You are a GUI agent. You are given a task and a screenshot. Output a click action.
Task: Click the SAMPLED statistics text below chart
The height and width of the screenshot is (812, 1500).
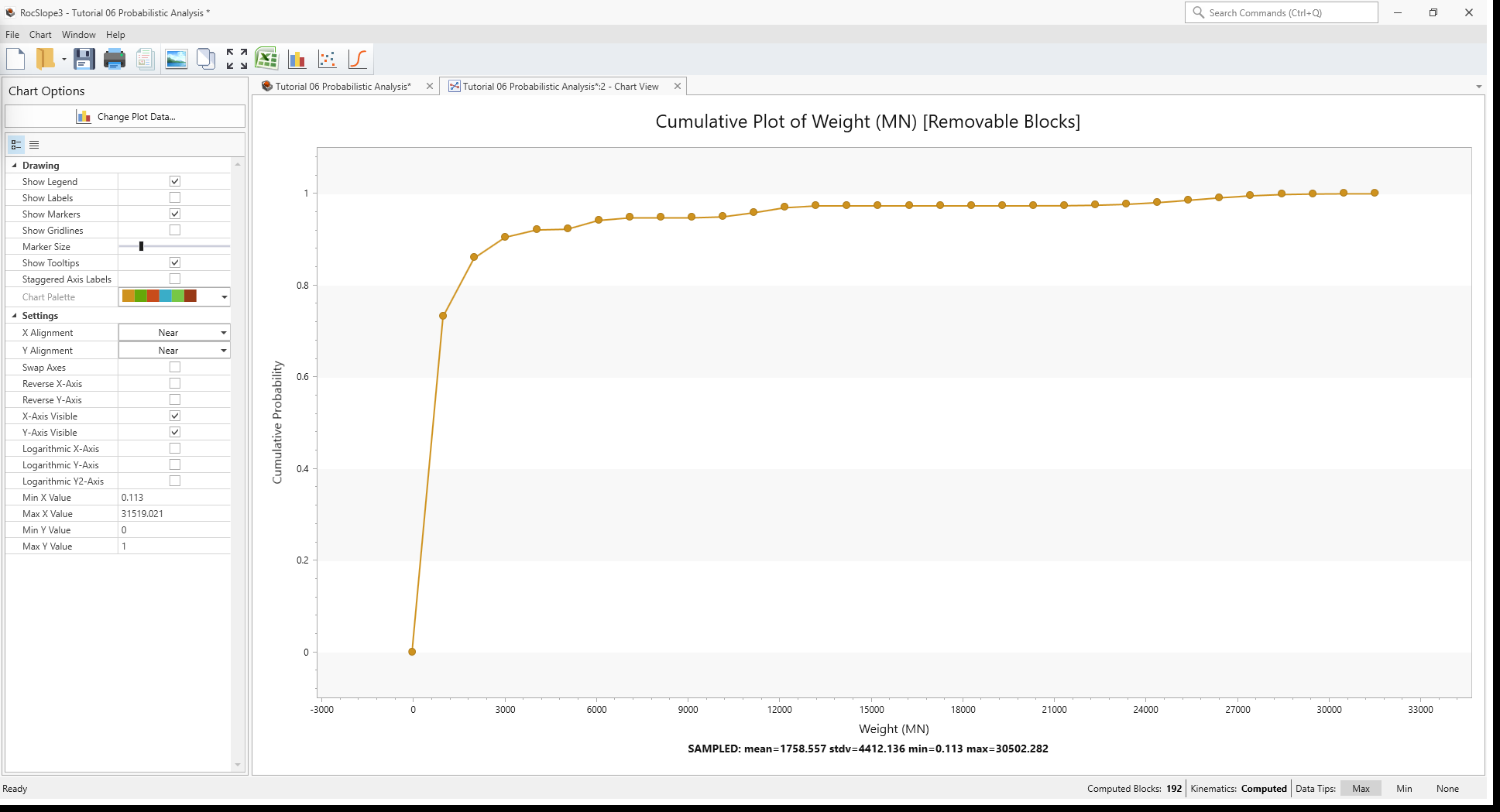tap(868, 749)
